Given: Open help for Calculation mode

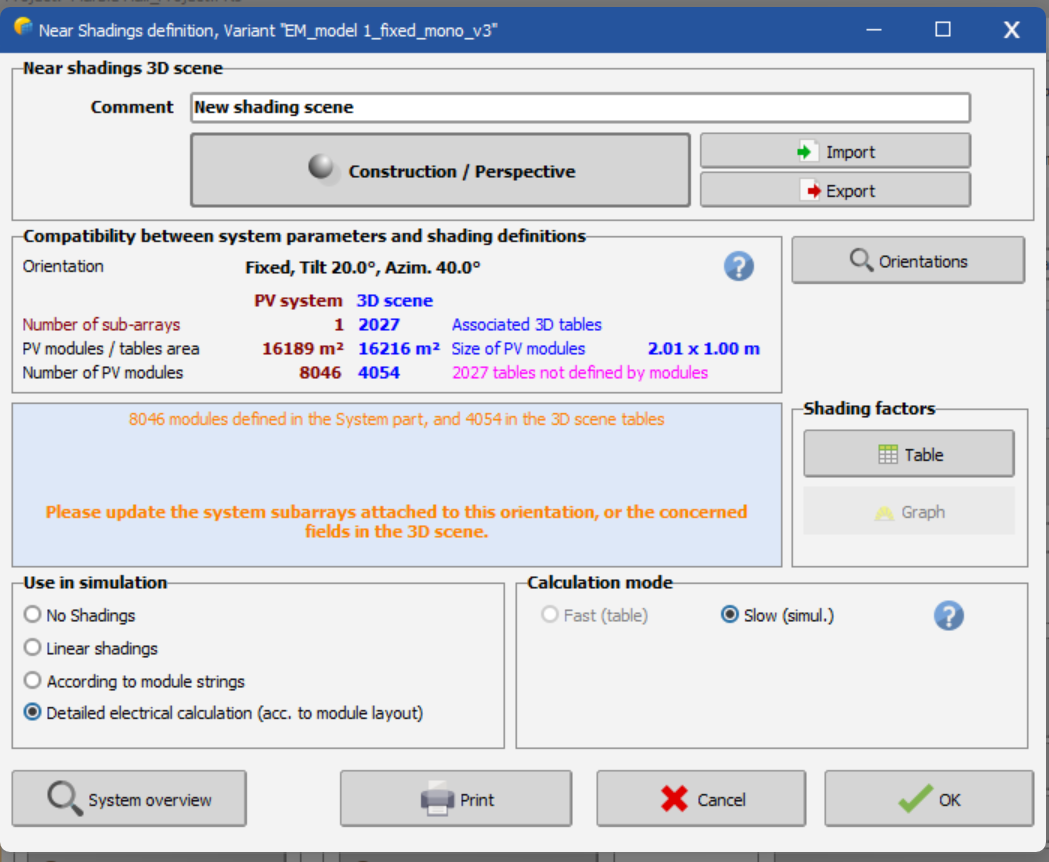Looking at the screenshot, I should (948, 615).
